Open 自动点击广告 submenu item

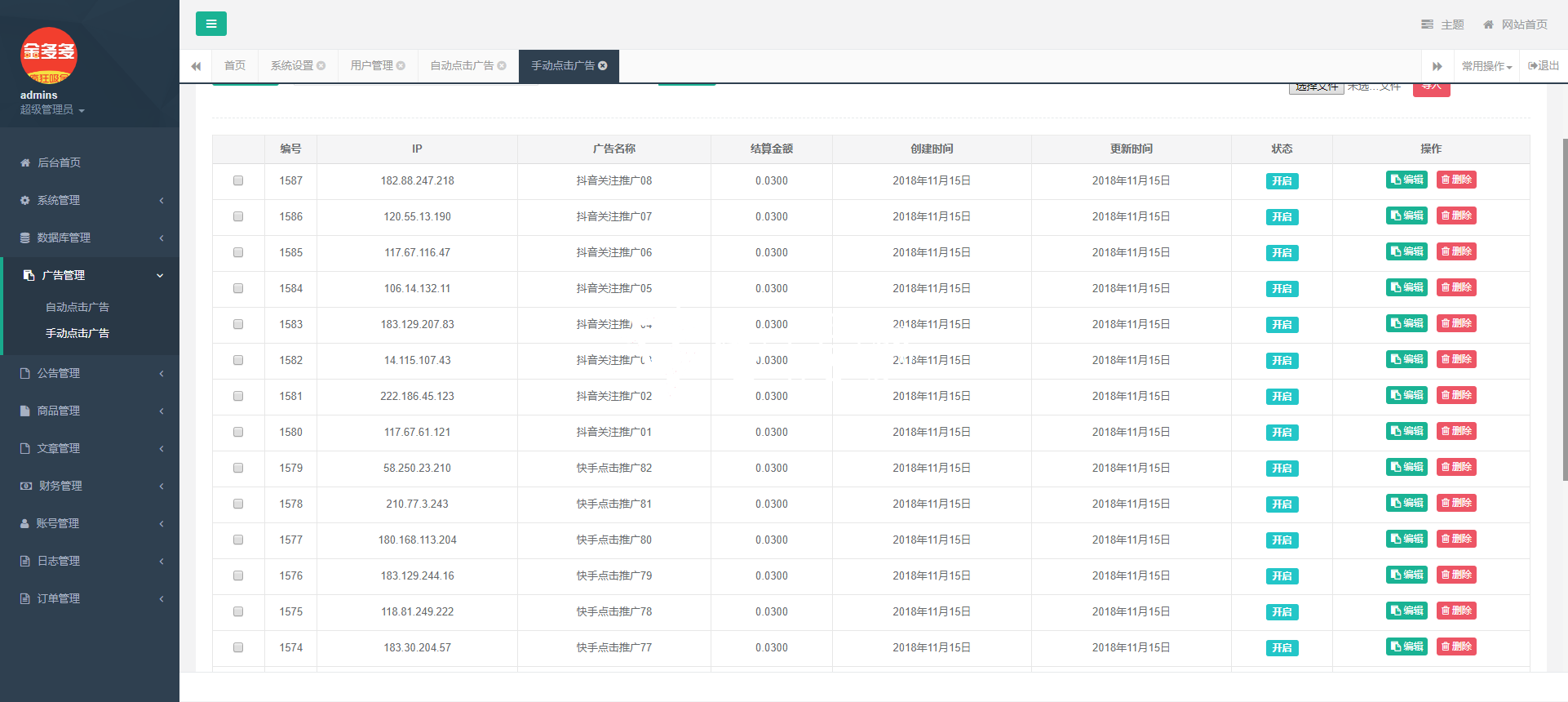pyautogui.click(x=78, y=307)
